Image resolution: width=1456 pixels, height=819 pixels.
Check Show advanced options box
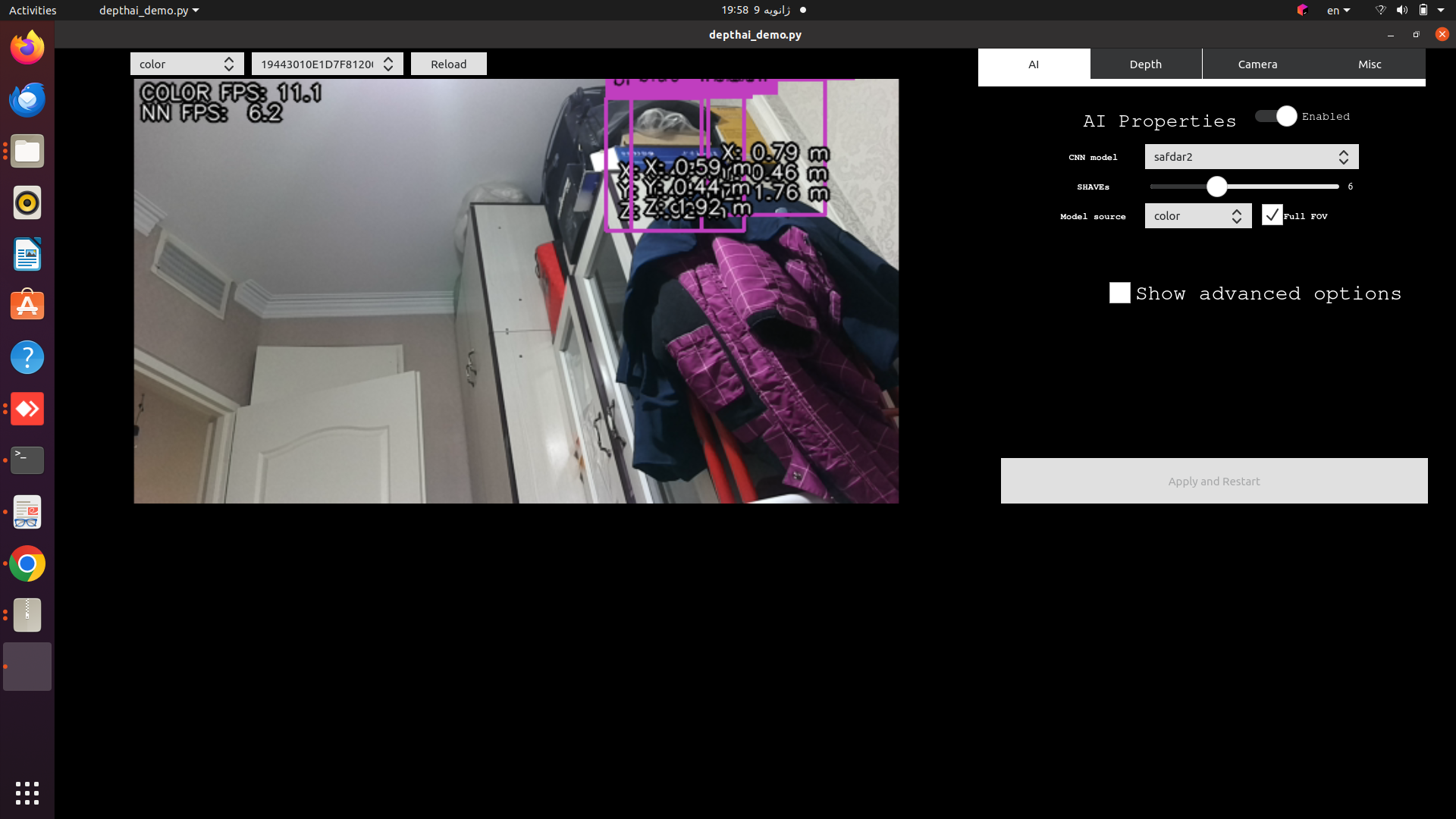1119,293
